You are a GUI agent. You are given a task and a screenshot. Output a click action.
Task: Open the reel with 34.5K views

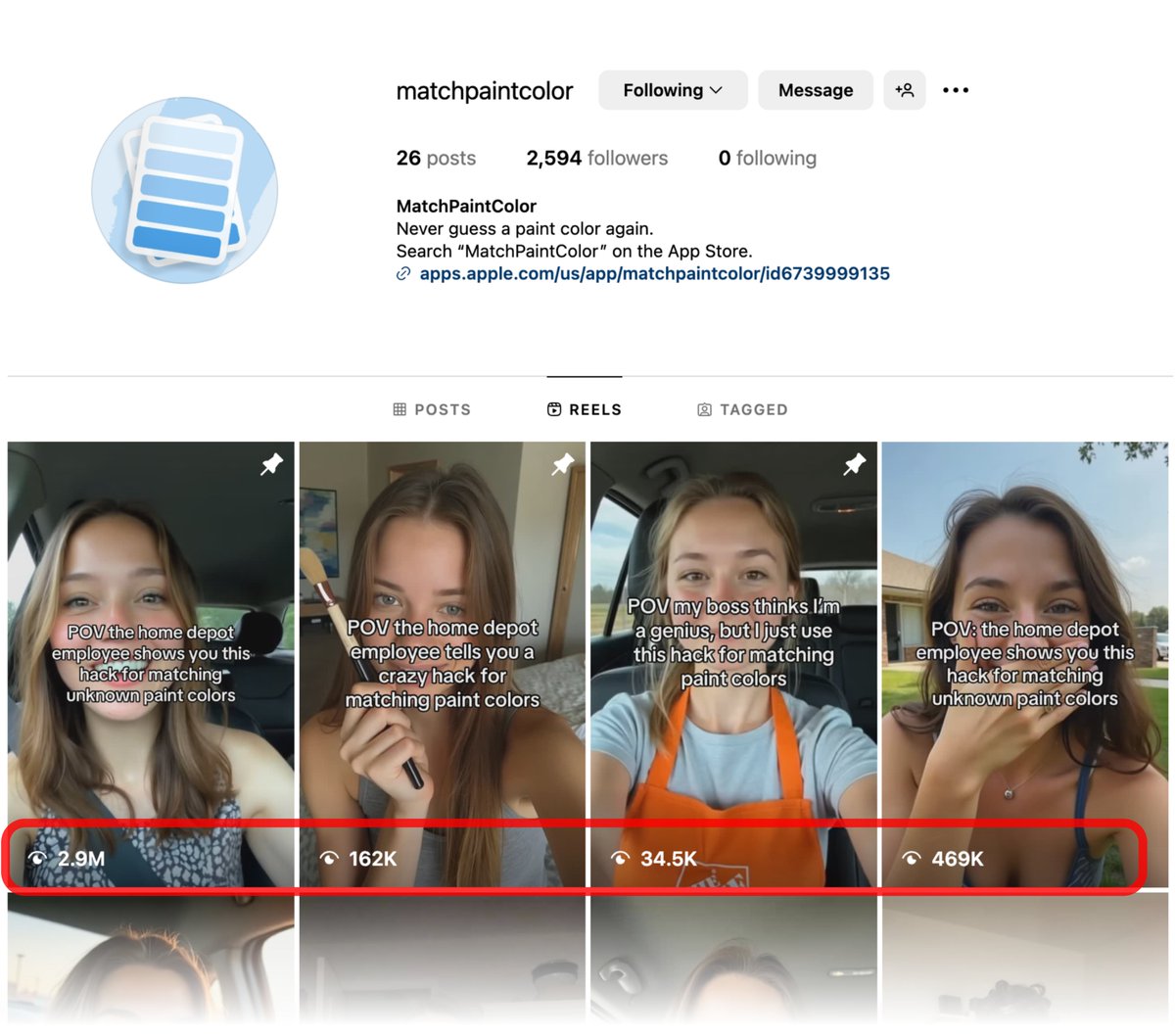[x=733, y=665]
